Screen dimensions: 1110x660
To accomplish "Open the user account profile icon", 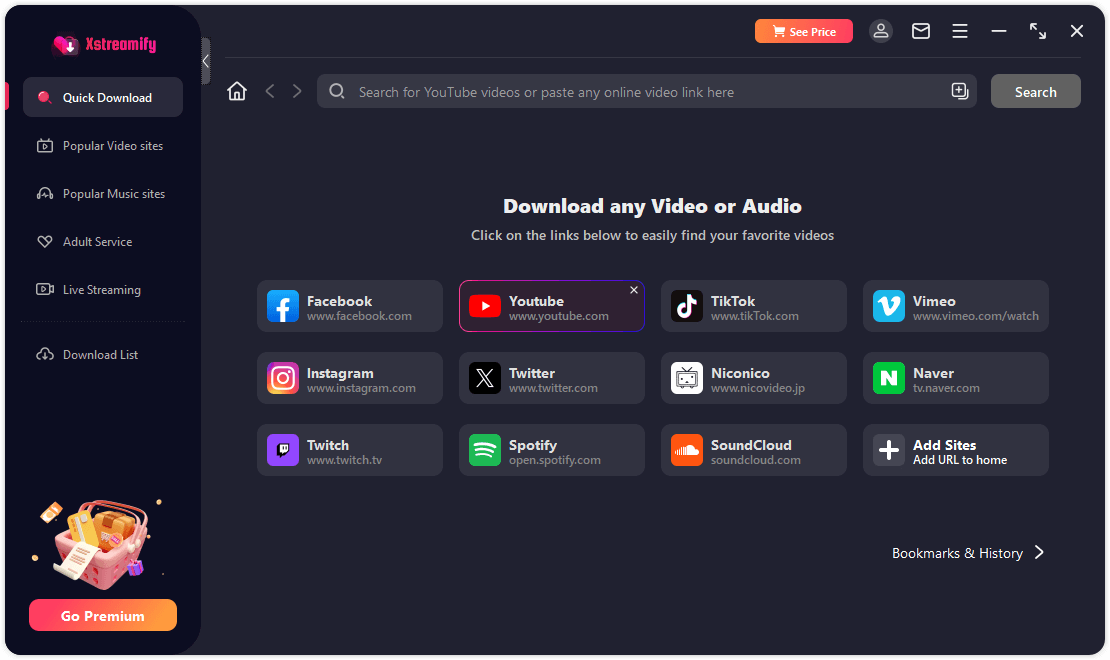I will [x=881, y=31].
